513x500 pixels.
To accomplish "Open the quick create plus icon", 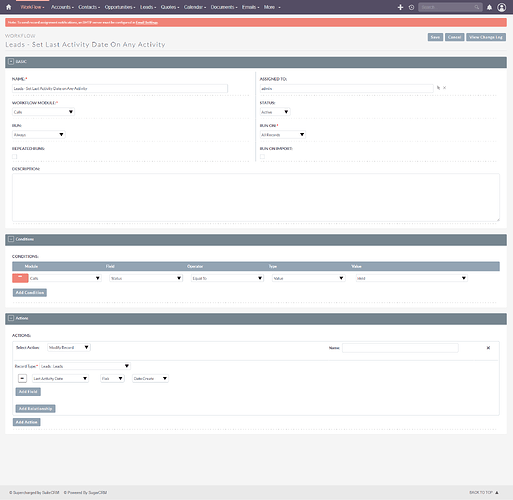I will 400,7.
